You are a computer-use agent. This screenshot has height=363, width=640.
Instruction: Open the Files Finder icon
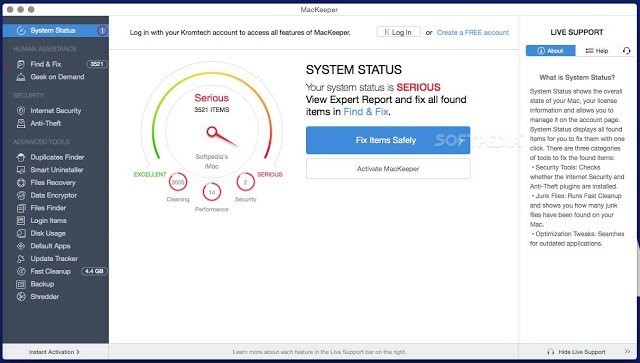click(x=21, y=208)
